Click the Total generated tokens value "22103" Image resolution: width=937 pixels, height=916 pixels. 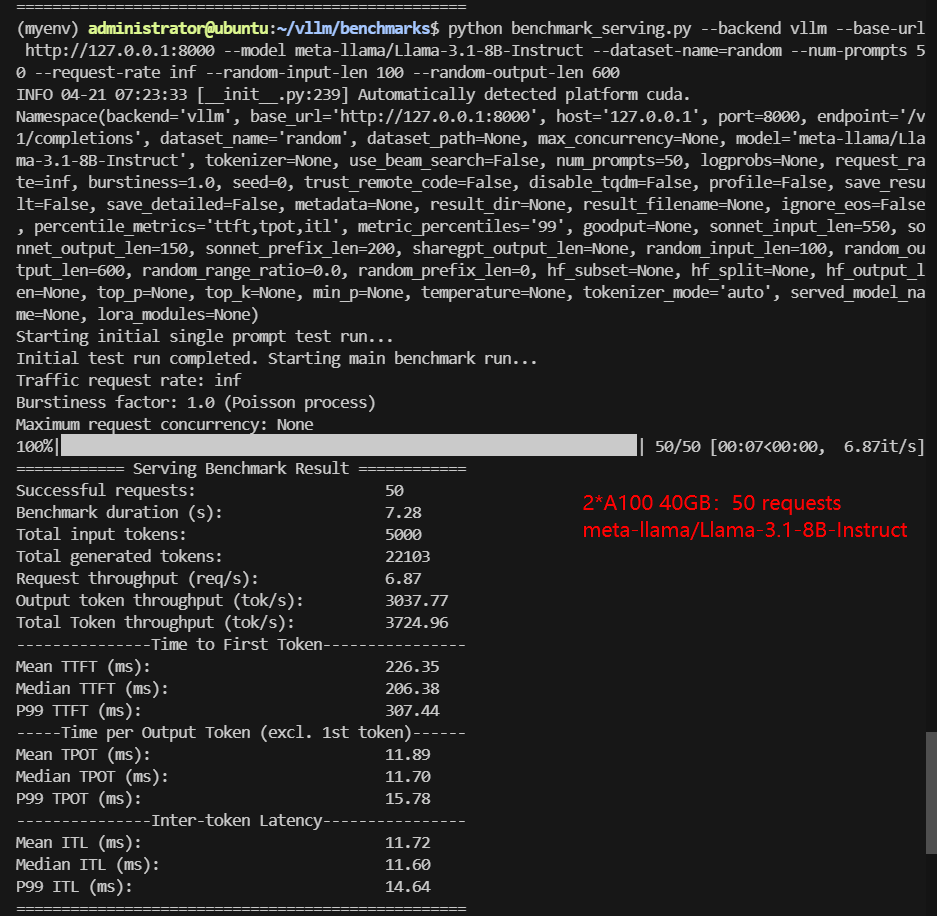[408, 557]
